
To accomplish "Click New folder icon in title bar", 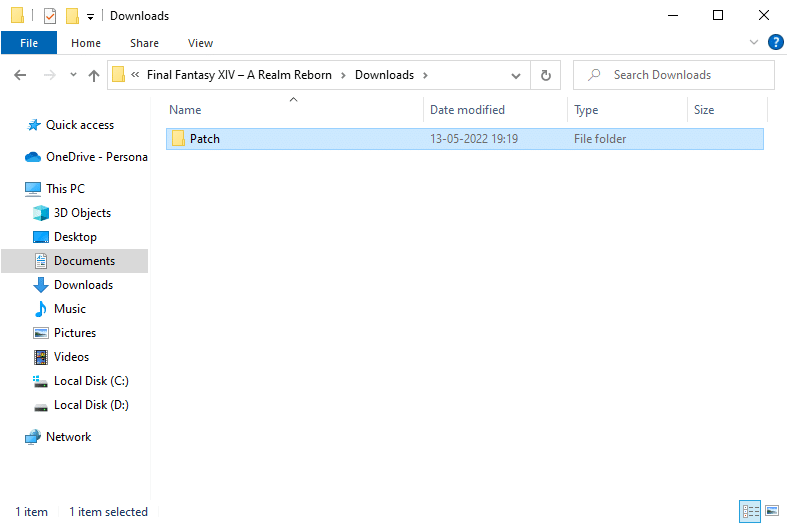I will click(x=72, y=16).
